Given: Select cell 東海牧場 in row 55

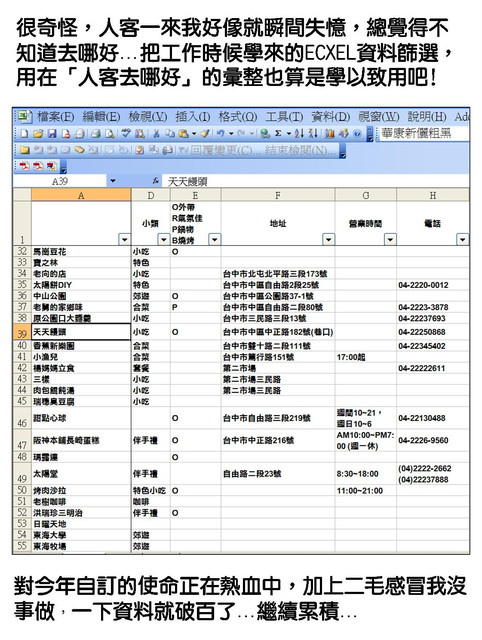Looking at the screenshot, I should tap(81, 546).
